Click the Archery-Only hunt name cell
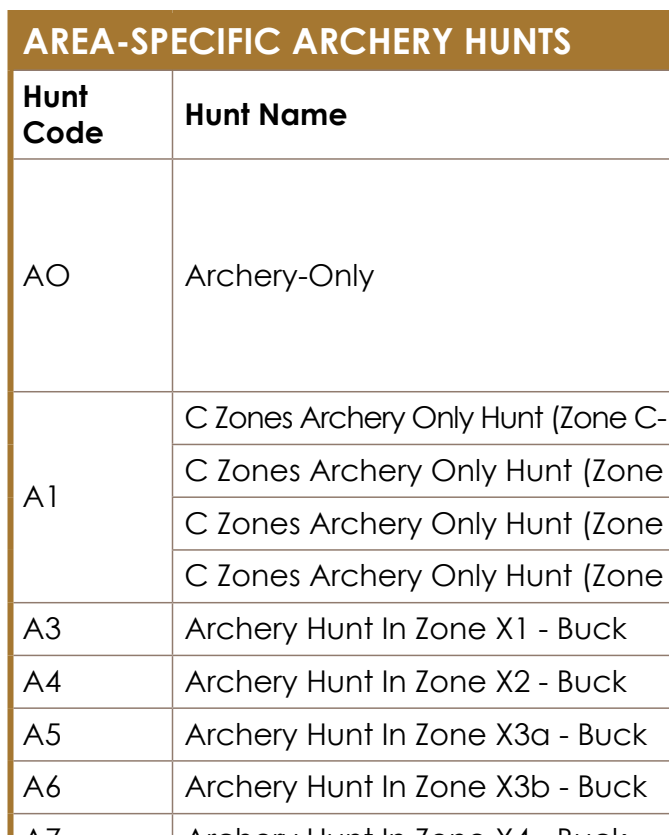Screen dimensions: 669x835 [x=421, y=275]
